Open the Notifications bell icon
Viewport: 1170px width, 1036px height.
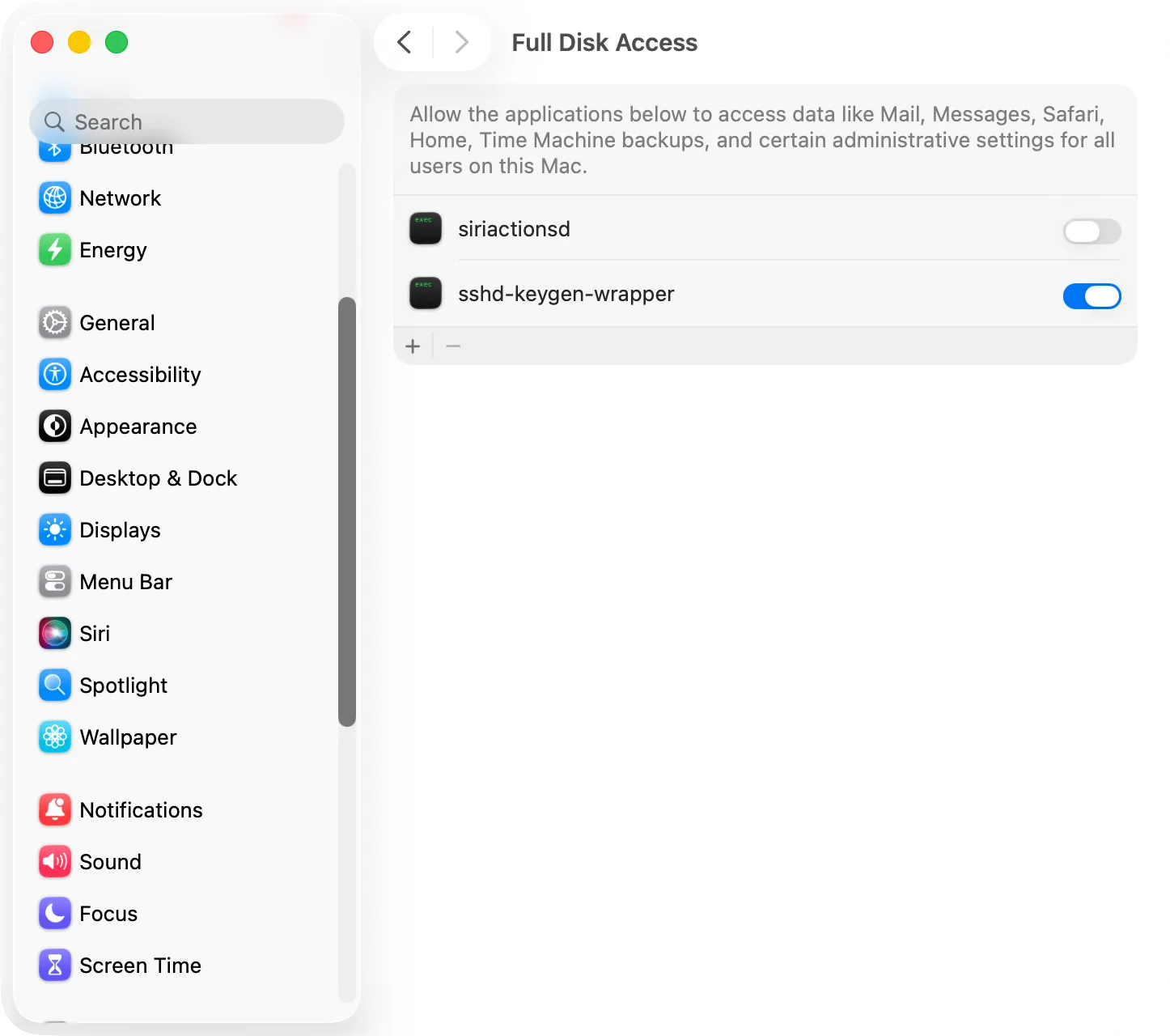55,810
